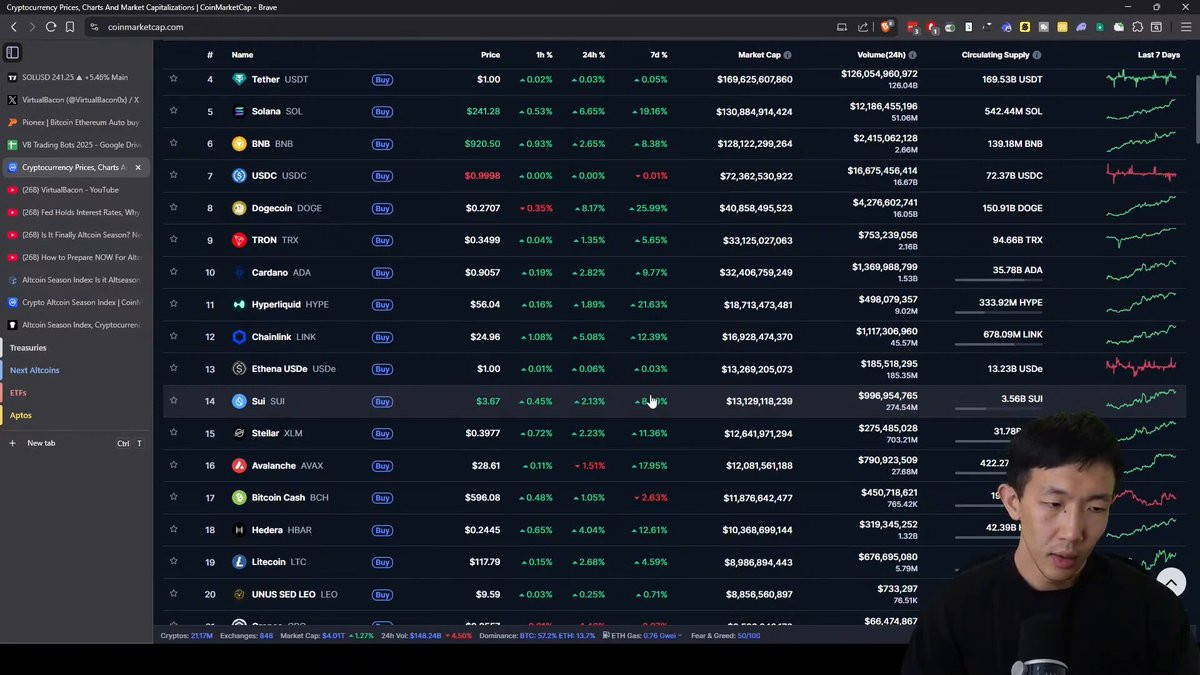Sort table by 1h % column

(544, 55)
